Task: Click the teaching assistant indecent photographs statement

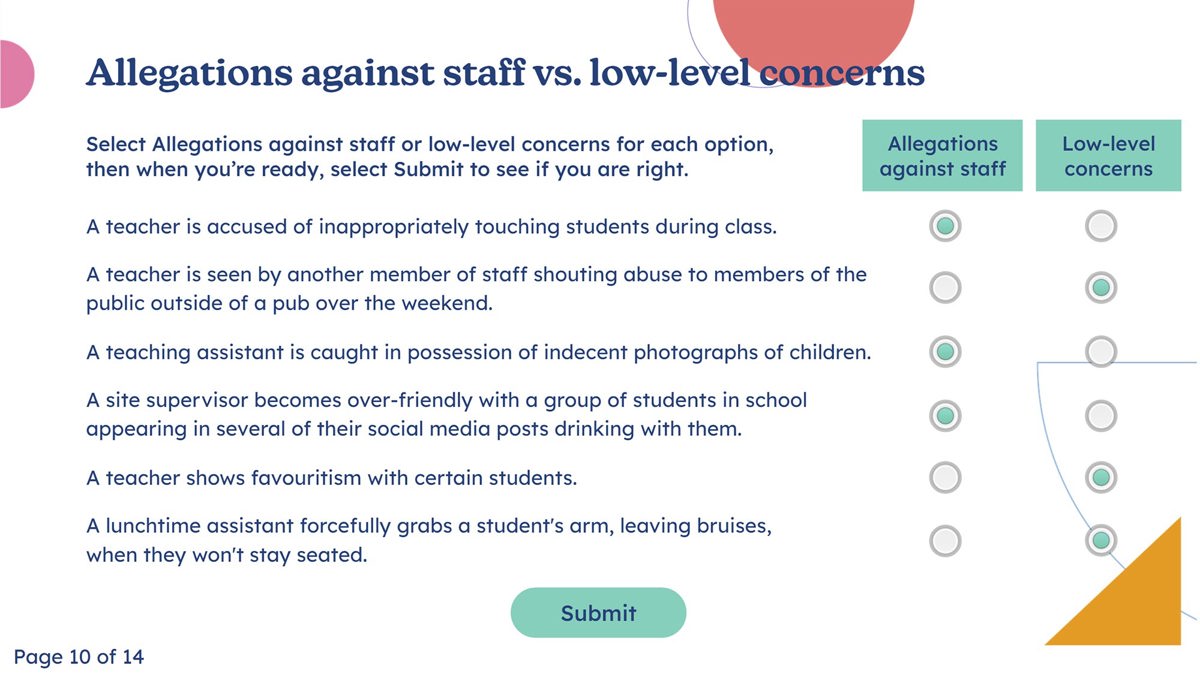Action: (x=478, y=352)
